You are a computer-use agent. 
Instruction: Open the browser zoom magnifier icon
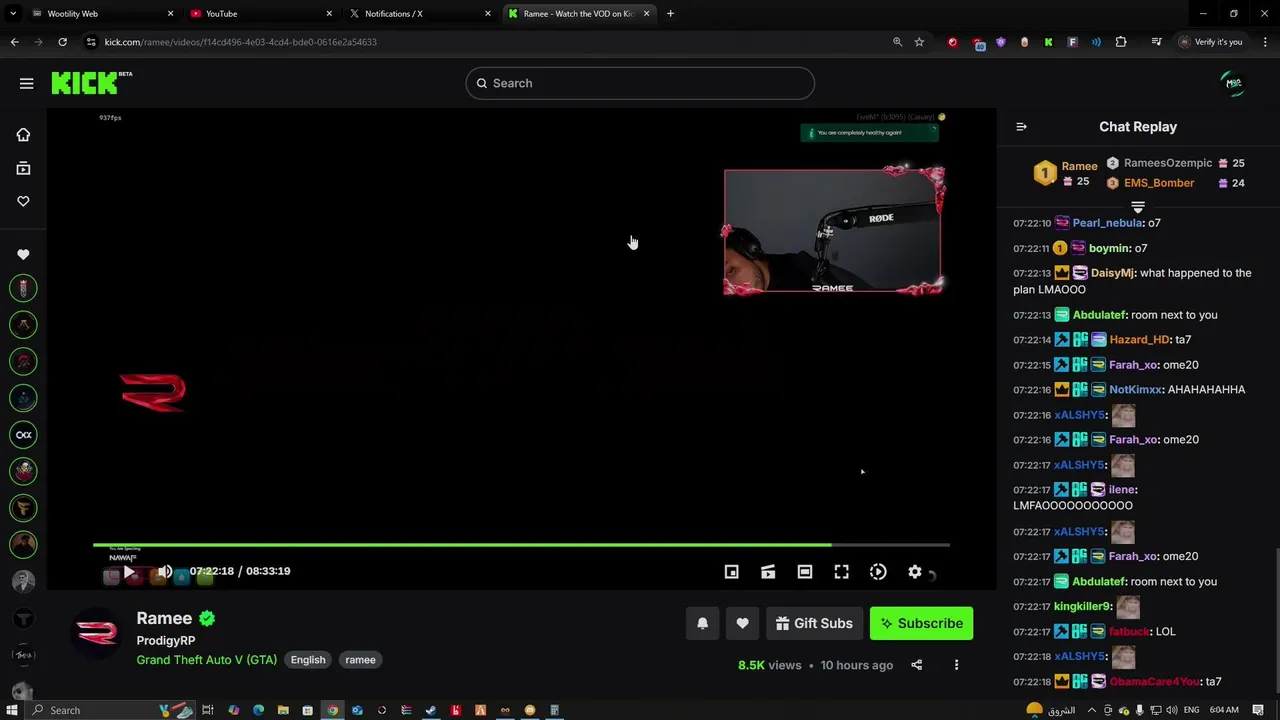click(x=897, y=42)
